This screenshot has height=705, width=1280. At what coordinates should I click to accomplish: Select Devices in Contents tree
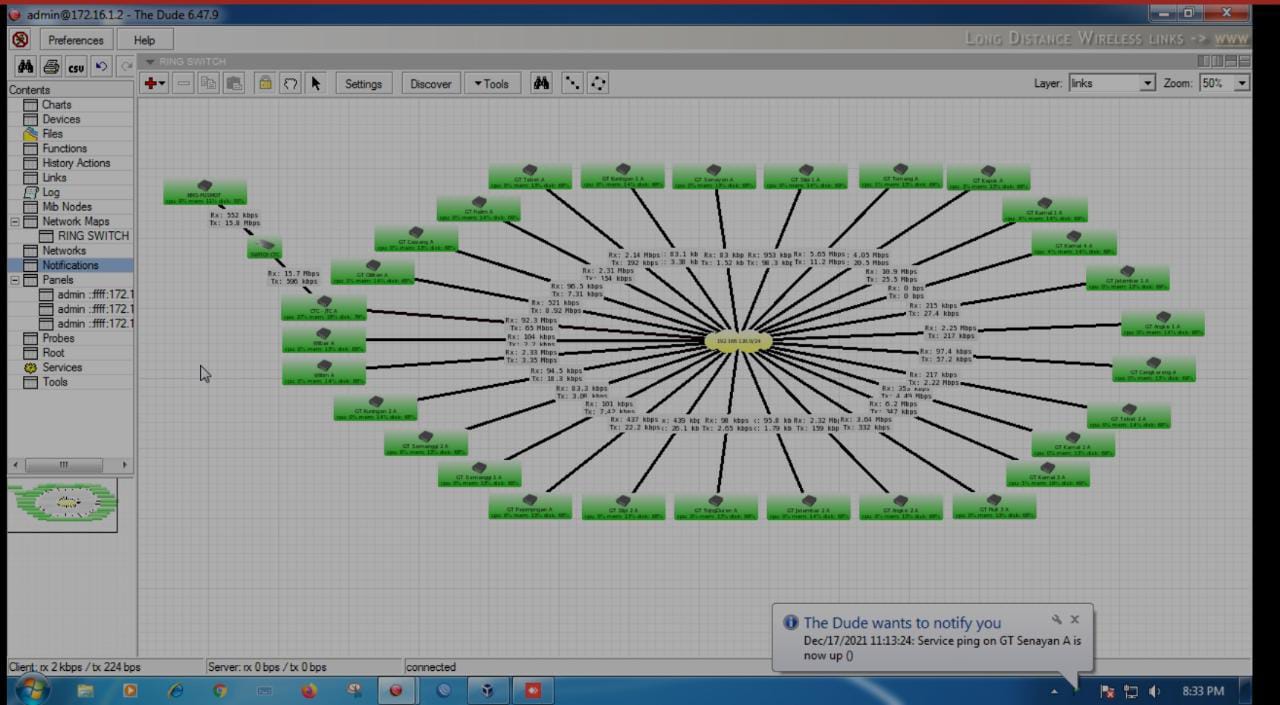(x=61, y=119)
